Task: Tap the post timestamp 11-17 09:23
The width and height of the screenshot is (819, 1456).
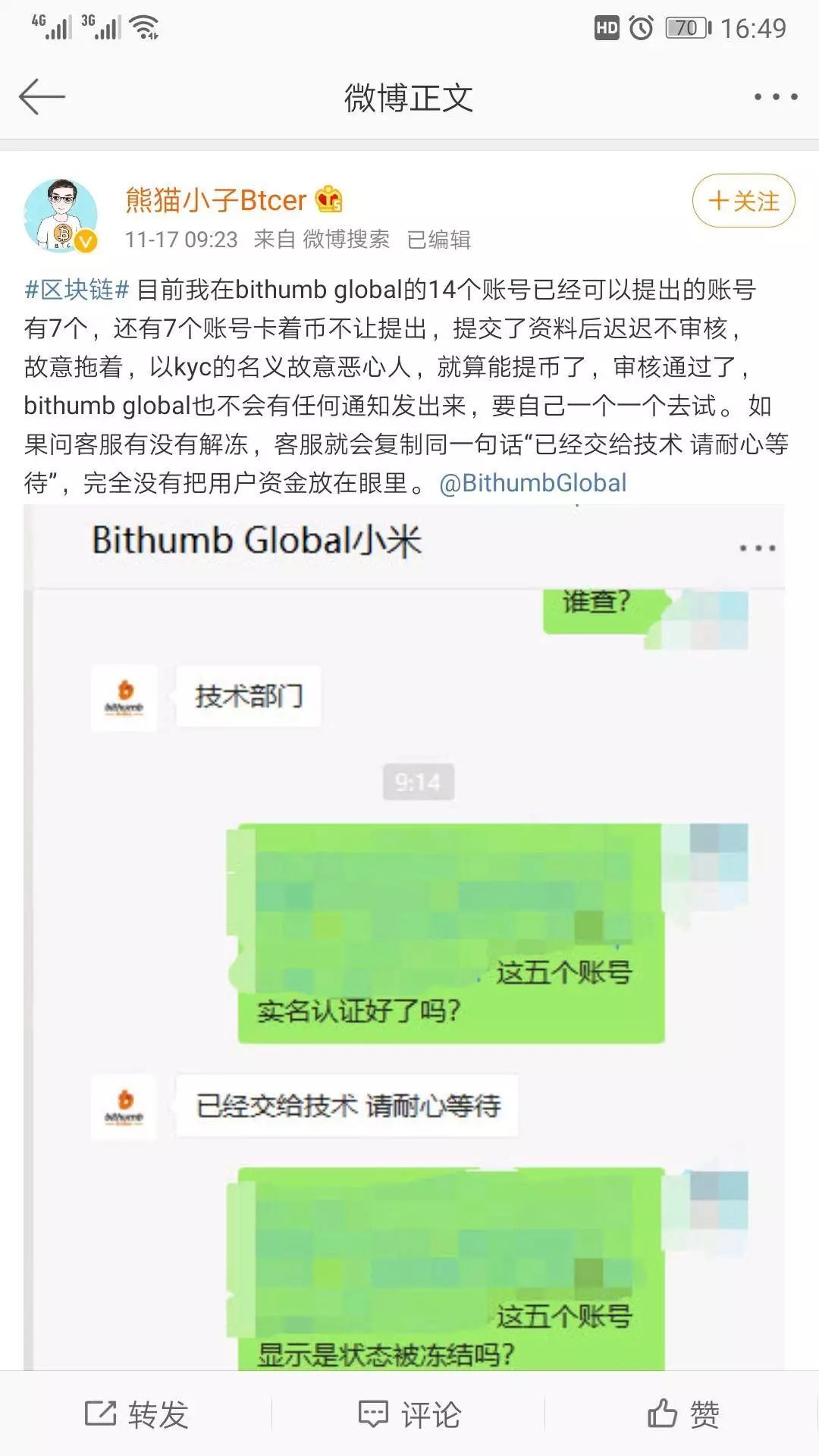Action: [x=181, y=240]
